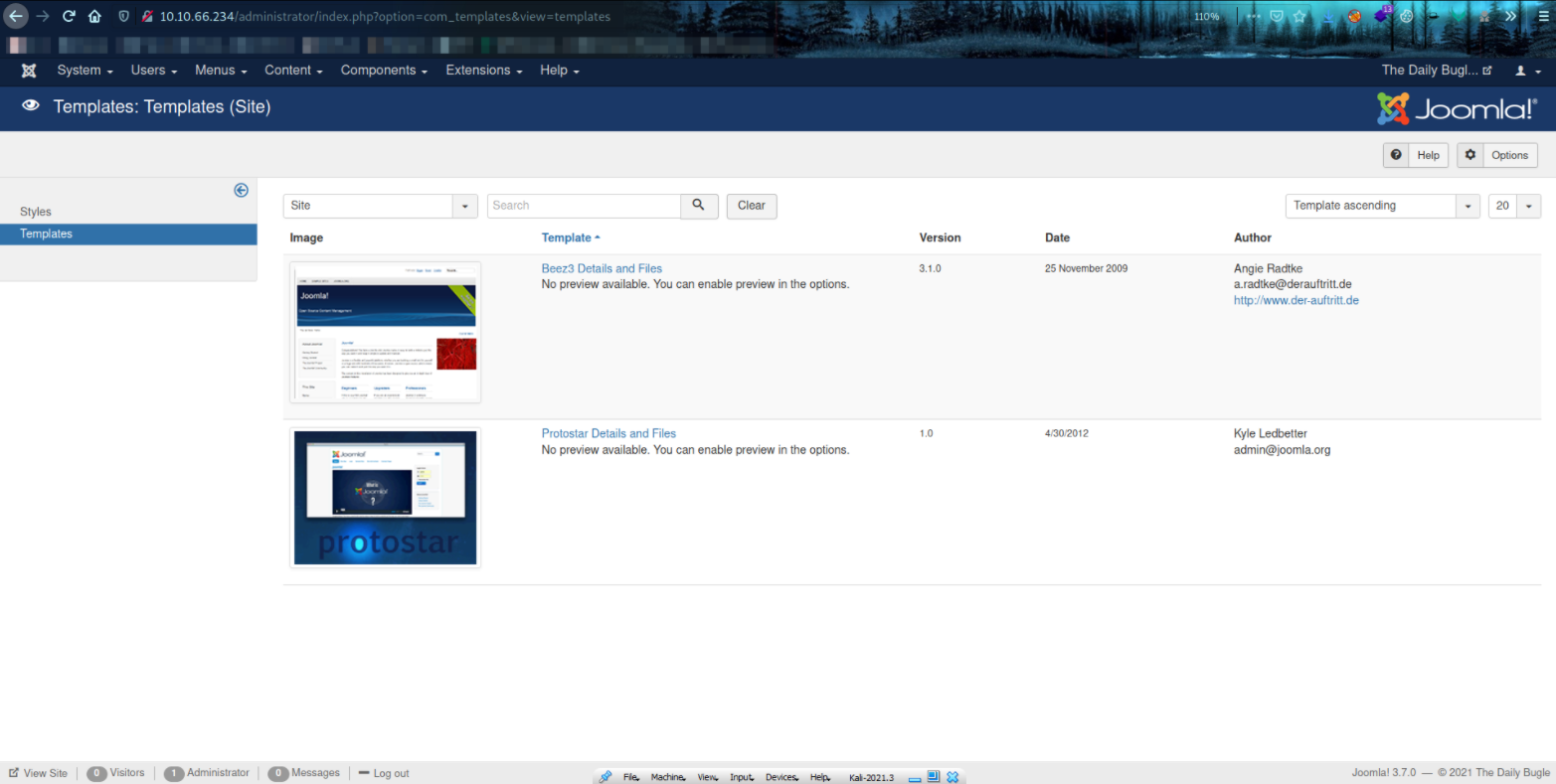Go back using the browser back arrow
Screen dimensions: 1556x784
pyautogui.click(x=16, y=16)
